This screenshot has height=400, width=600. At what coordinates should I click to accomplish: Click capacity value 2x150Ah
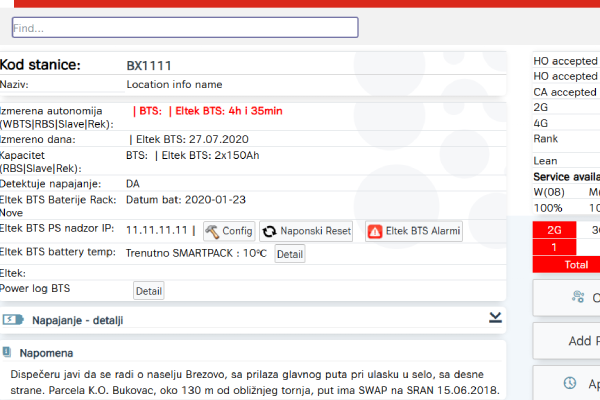235,155
